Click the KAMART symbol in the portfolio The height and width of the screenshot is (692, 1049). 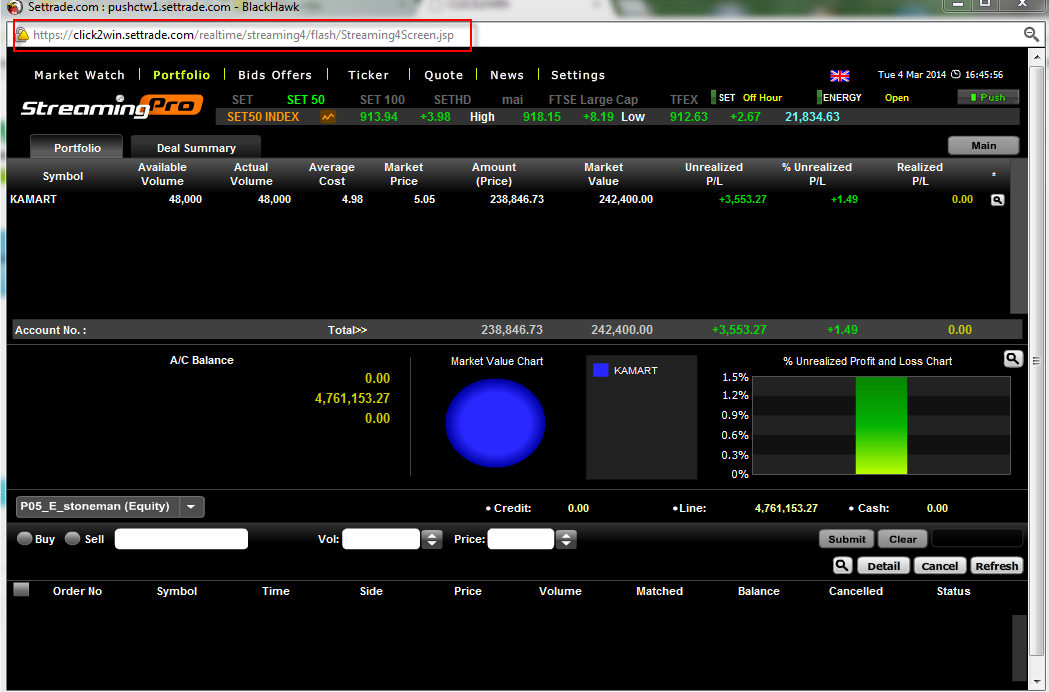(x=33, y=199)
